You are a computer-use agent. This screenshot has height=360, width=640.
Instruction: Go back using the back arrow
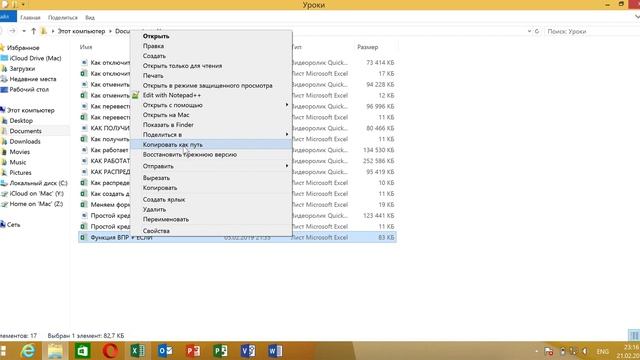pyautogui.click(x=1, y=31)
